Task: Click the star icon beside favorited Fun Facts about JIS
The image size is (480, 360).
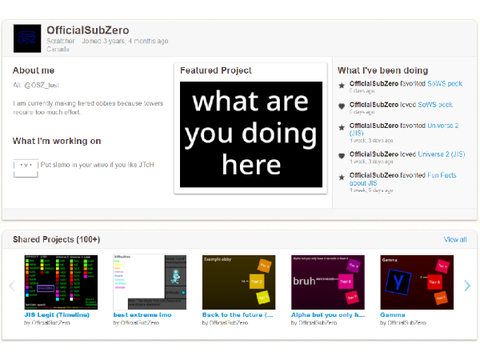Action: (342, 177)
